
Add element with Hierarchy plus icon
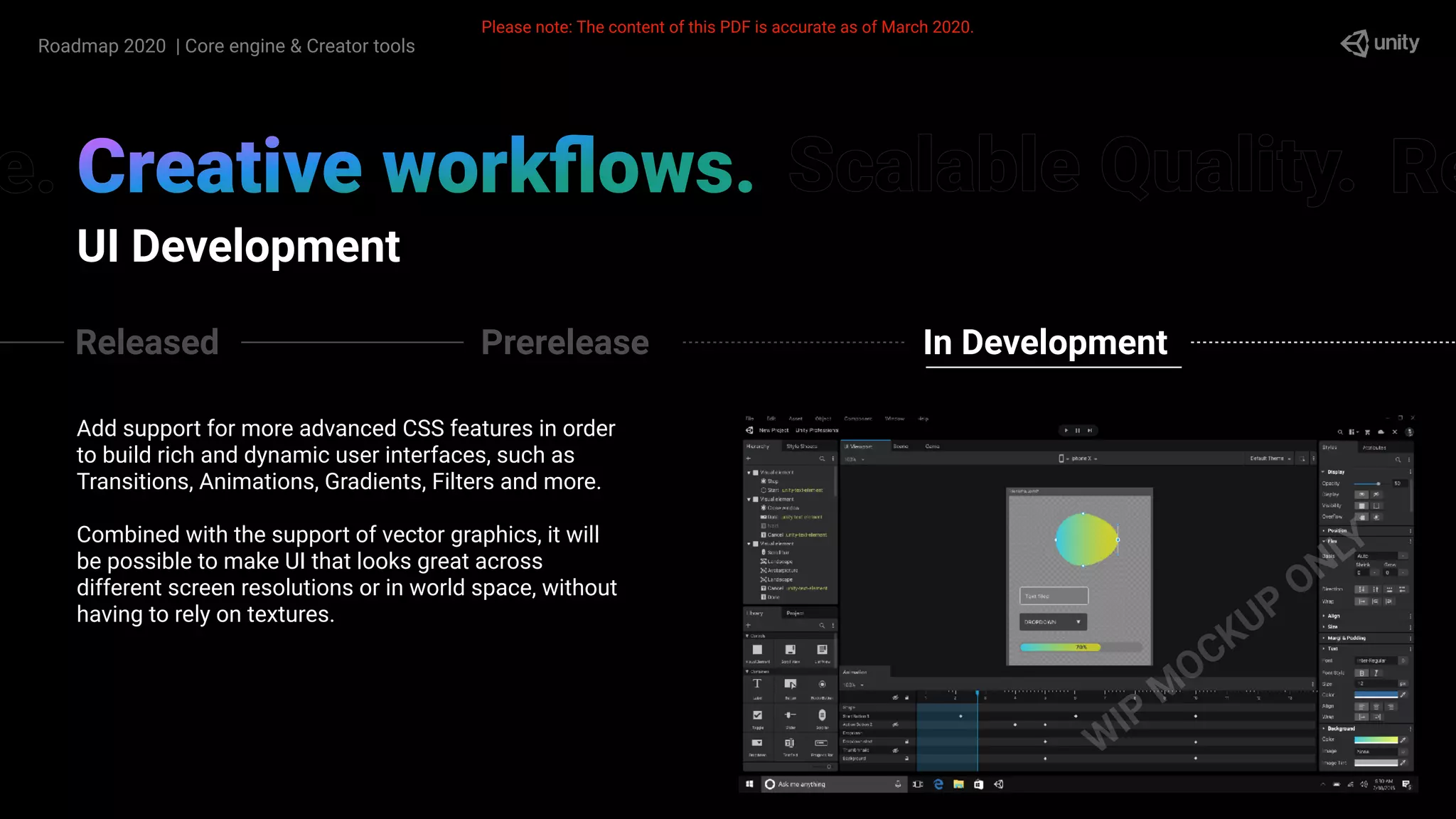tap(748, 459)
